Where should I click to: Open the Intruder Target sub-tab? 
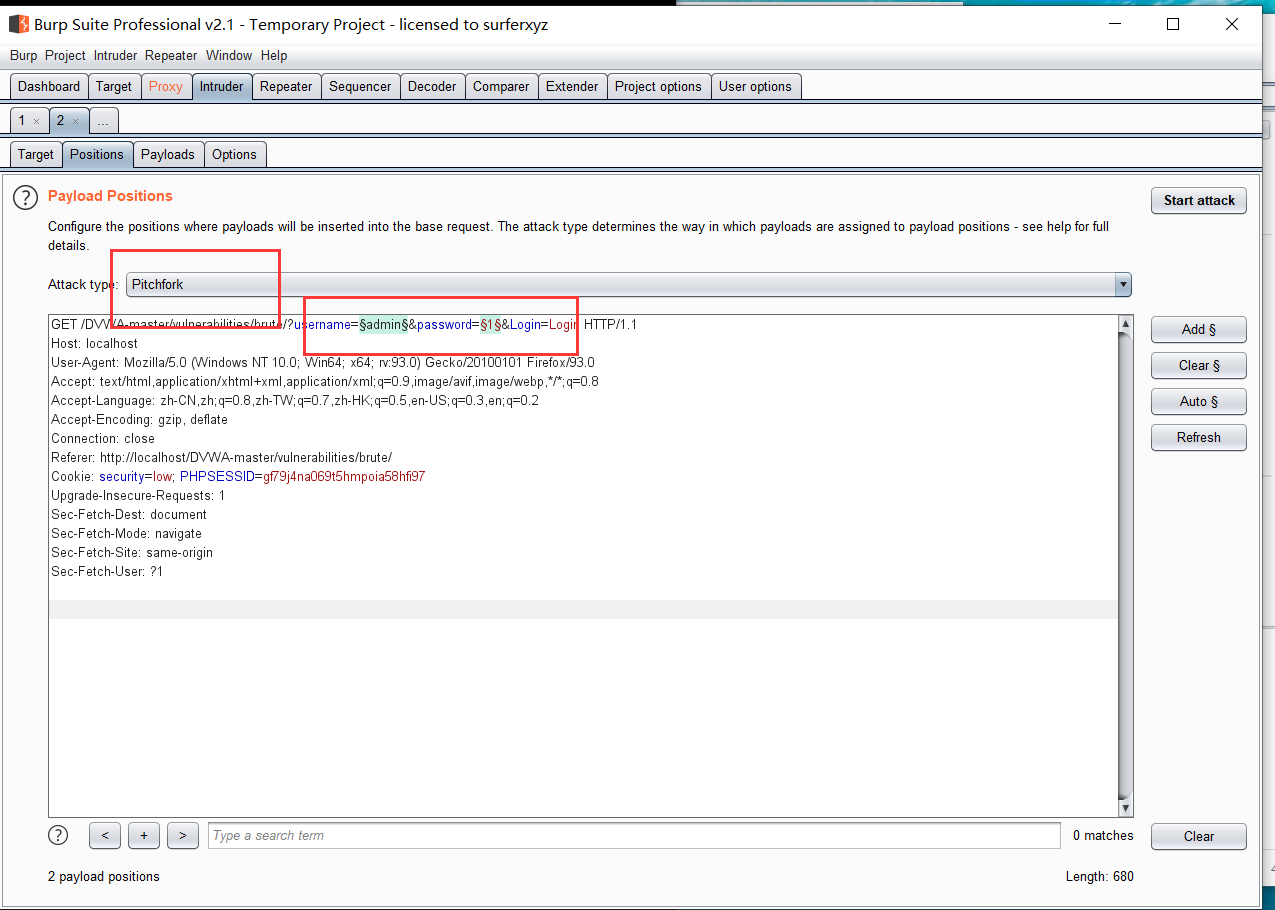coord(36,154)
